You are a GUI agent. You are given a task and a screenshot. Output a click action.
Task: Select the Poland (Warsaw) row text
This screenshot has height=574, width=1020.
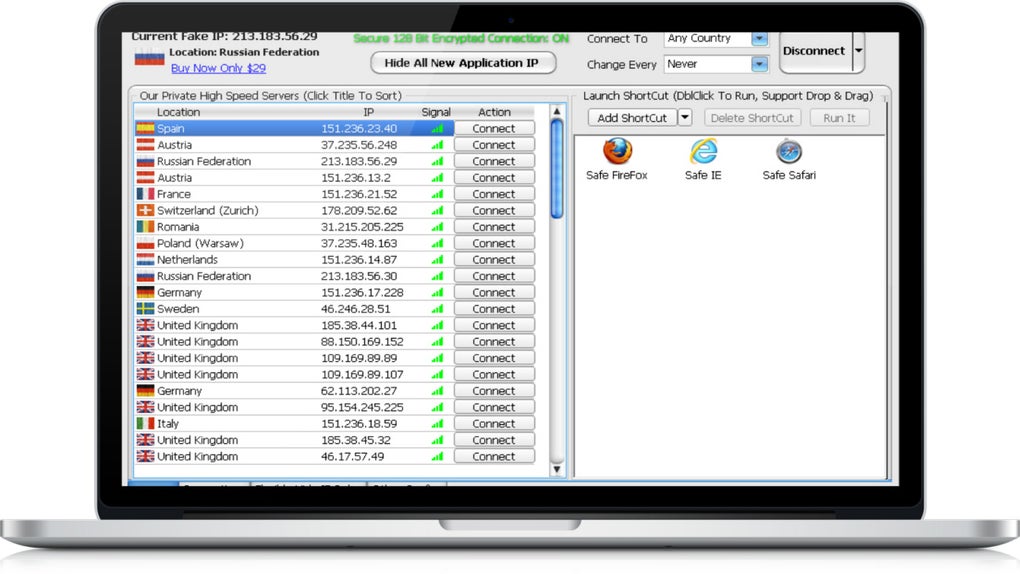click(200, 243)
